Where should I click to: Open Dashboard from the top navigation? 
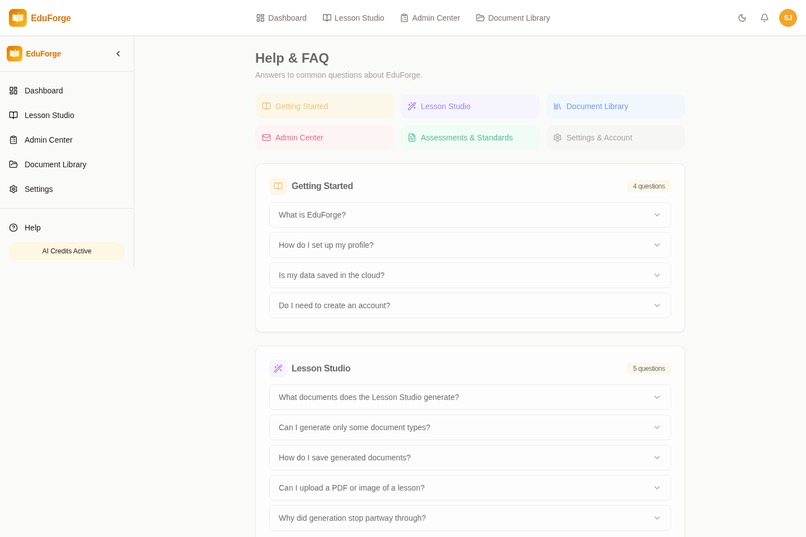pyautogui.click(x=281, y=18)
